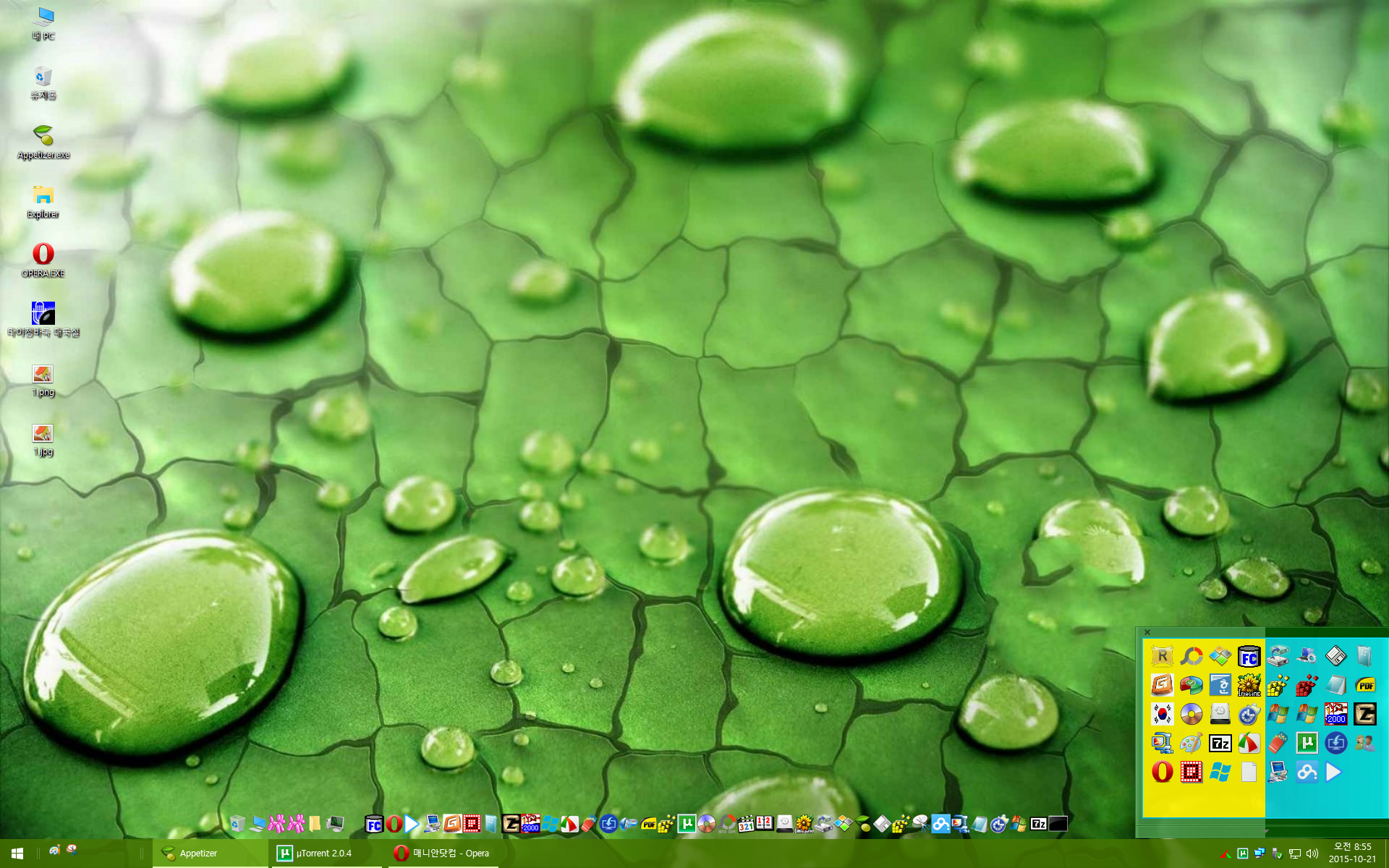Click the Korean flag icon in launcher panel

[x=1162, y=714]
